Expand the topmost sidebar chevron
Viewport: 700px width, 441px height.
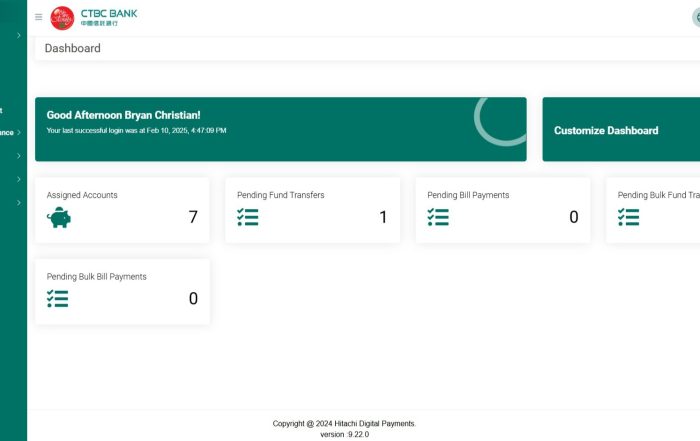click(19, 35)
